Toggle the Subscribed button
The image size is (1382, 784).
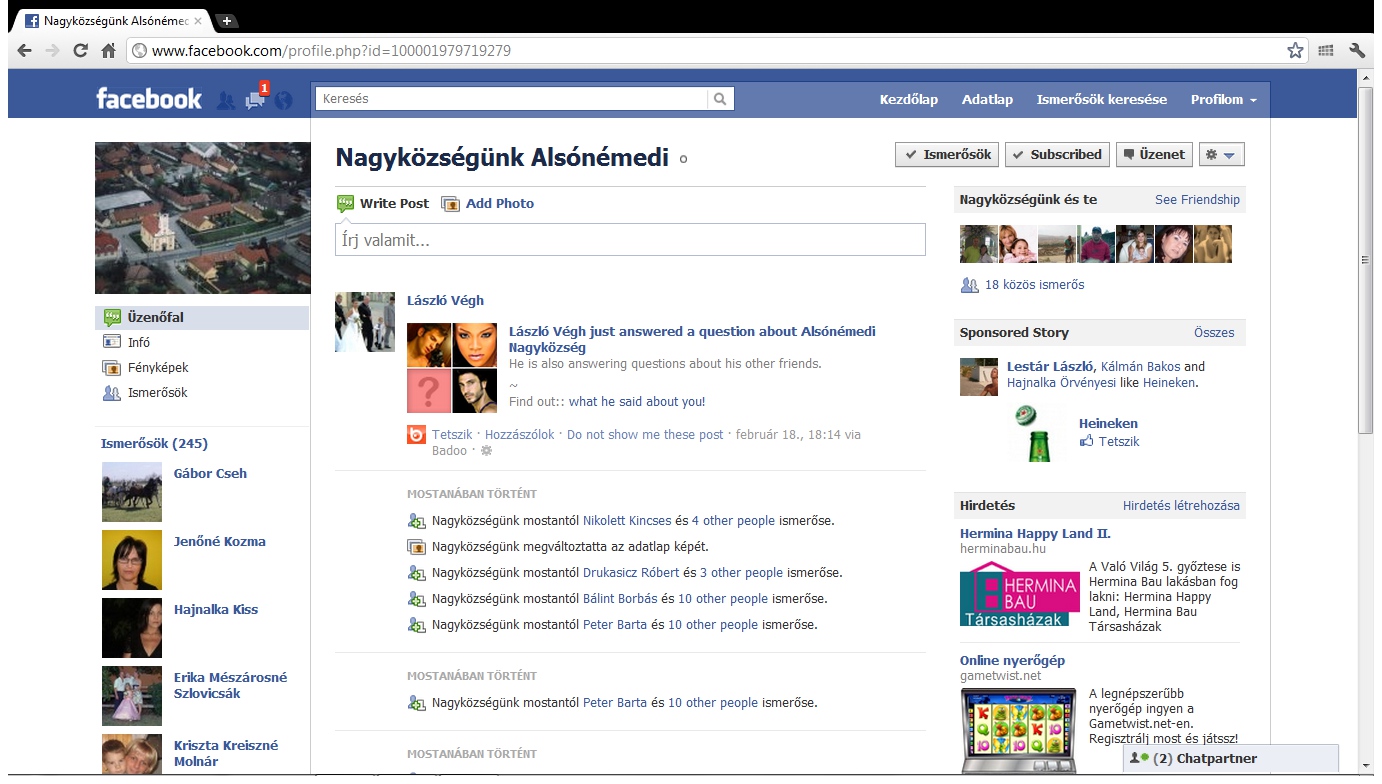coord(1057,155)
